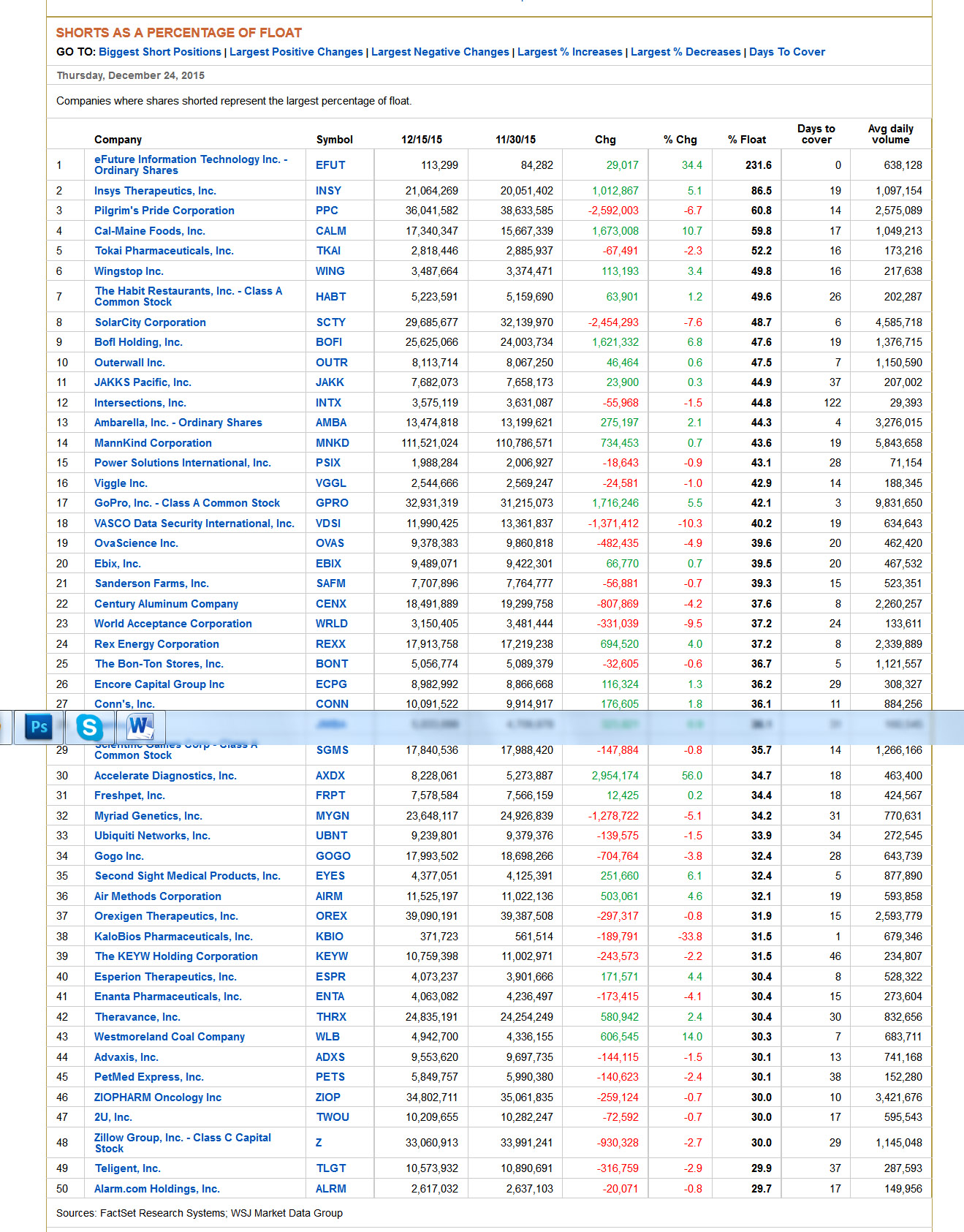This screenshot has height=1232, width=964.
Task: Open KaloBios Pharmaceuticals, Inc. link
Action: point(173,937)
